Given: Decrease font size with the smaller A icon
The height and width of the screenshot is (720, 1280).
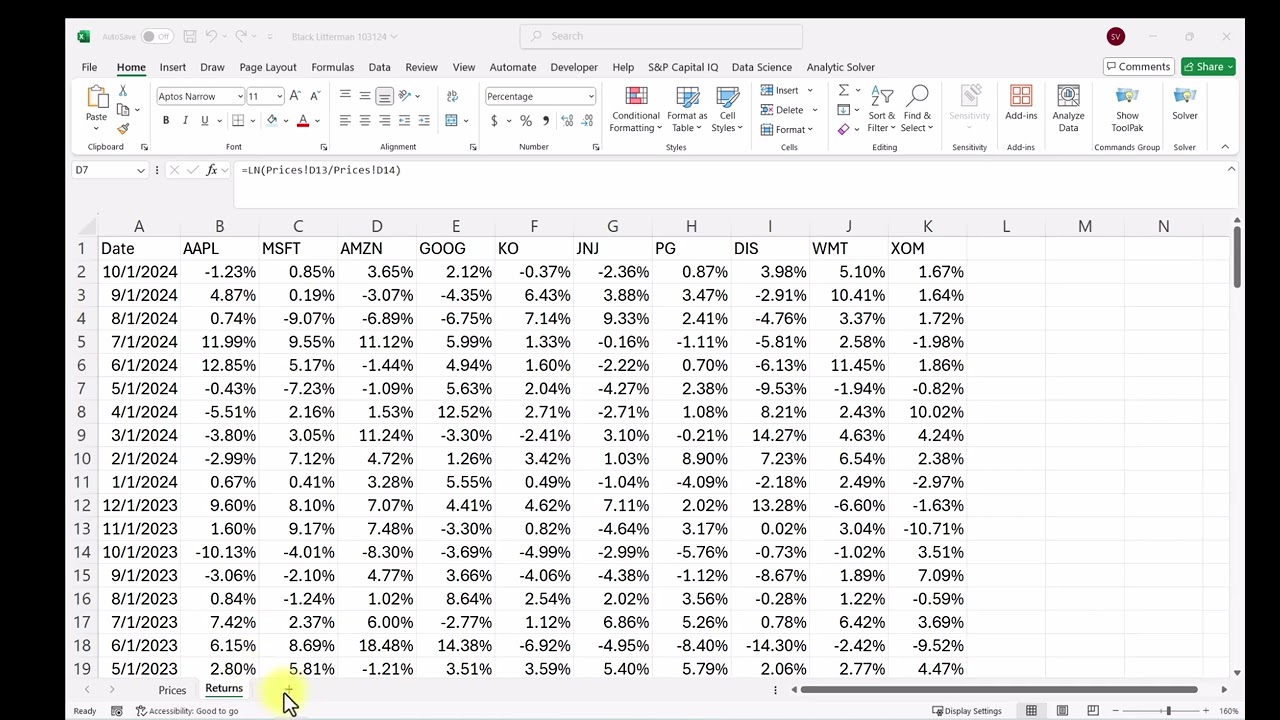Looking at the screenshot, I should [x=315, y=96].
